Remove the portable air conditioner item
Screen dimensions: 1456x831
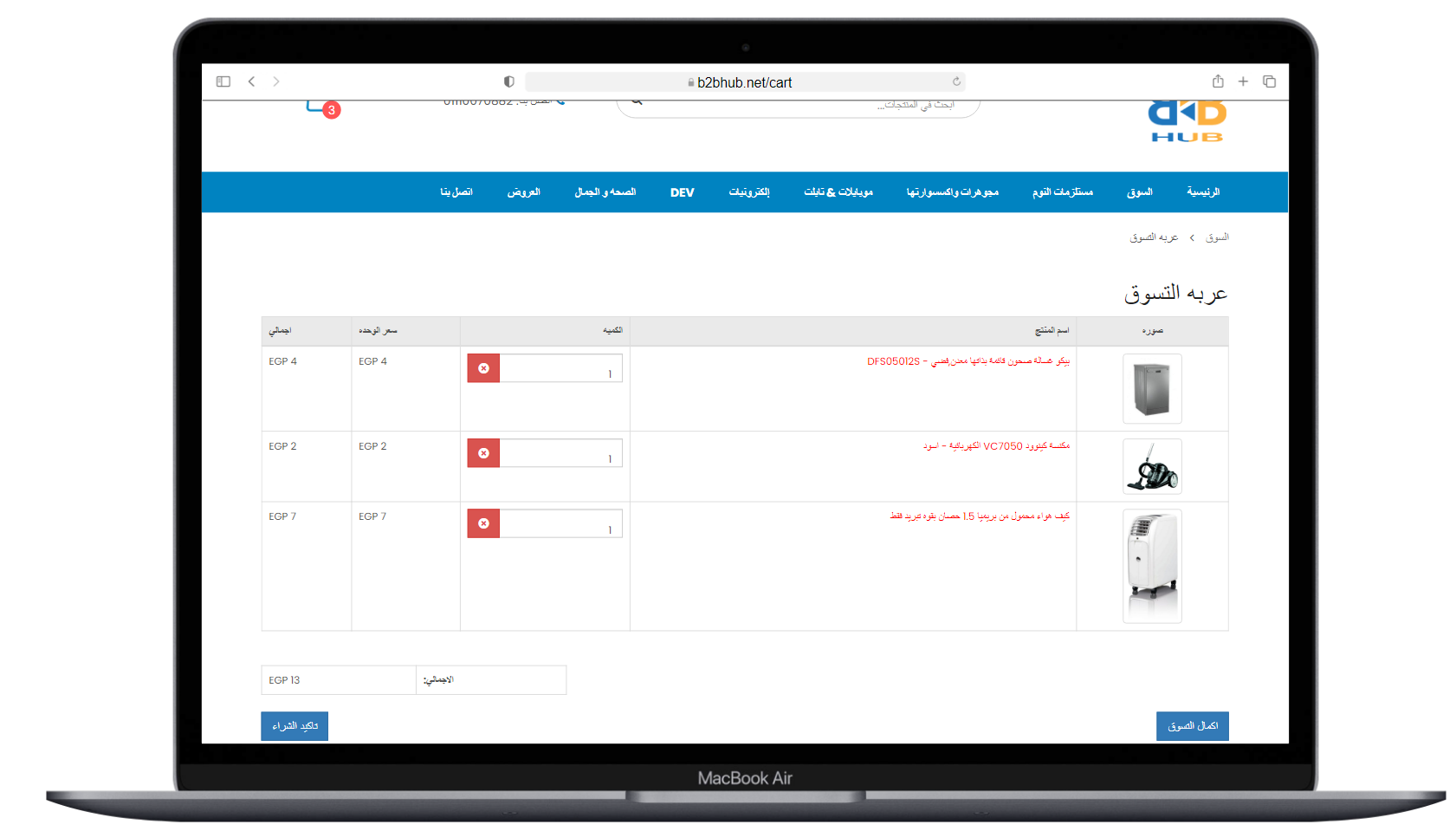tap(483, 523)
